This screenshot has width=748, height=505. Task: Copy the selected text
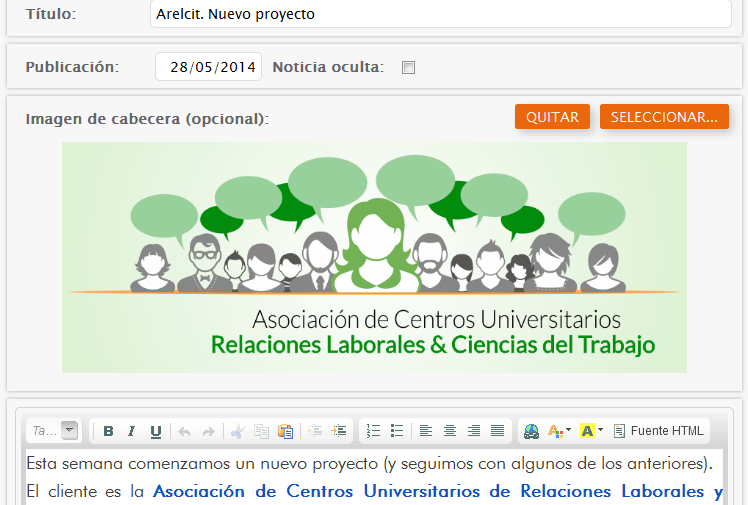coord(261,432)
